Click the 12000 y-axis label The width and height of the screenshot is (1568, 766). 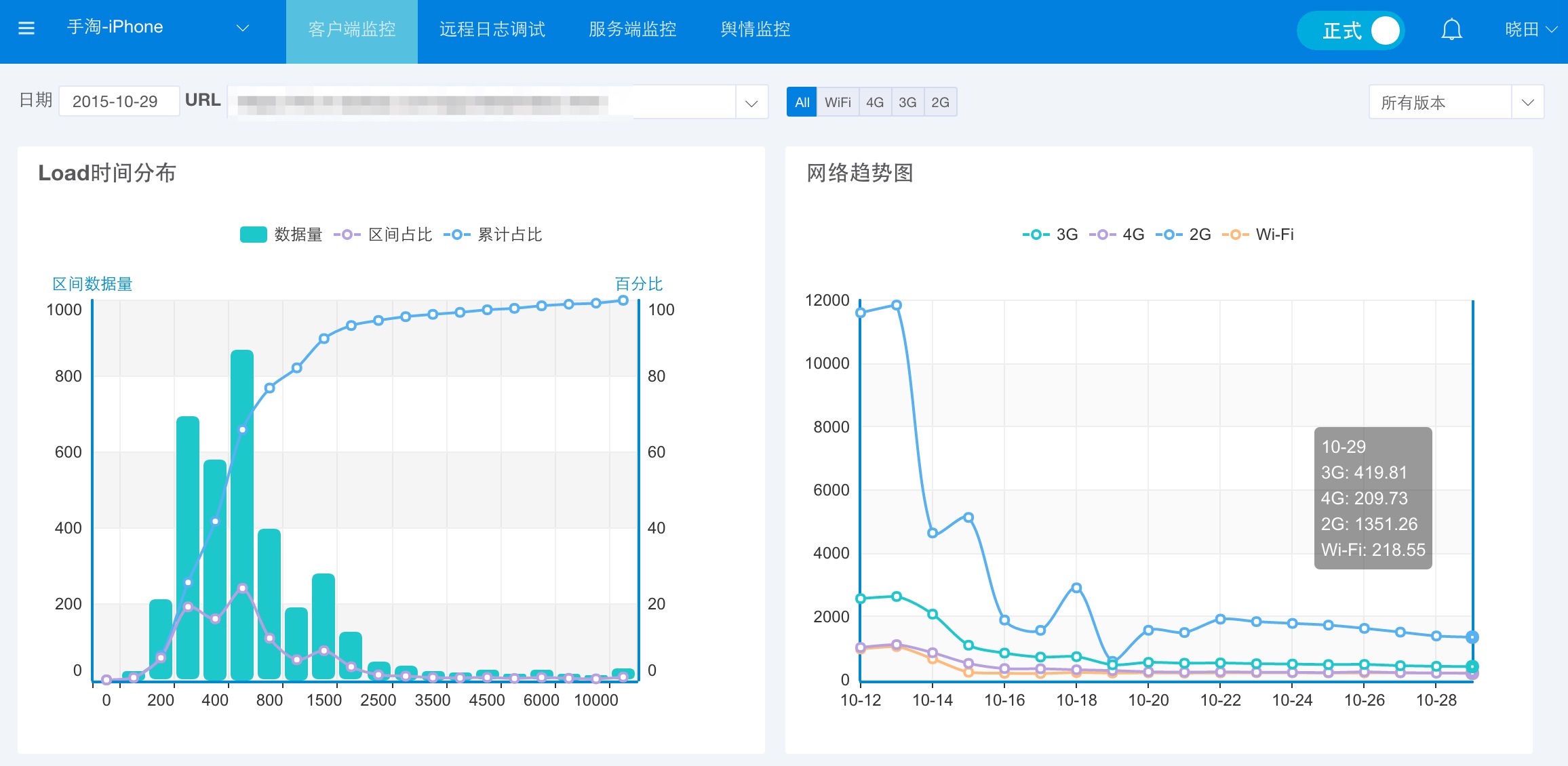(x=827, y=300)
